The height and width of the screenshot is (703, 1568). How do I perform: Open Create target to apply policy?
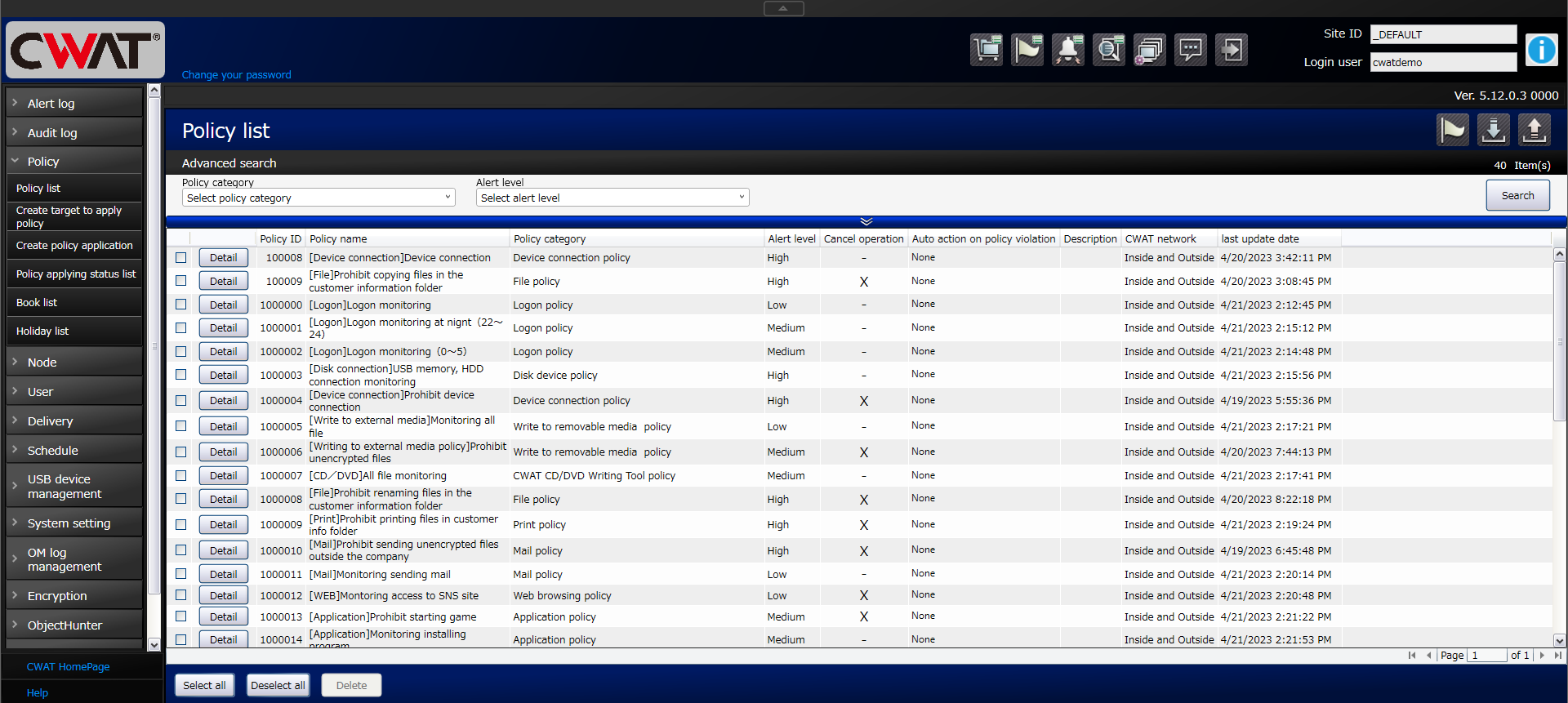74,216
